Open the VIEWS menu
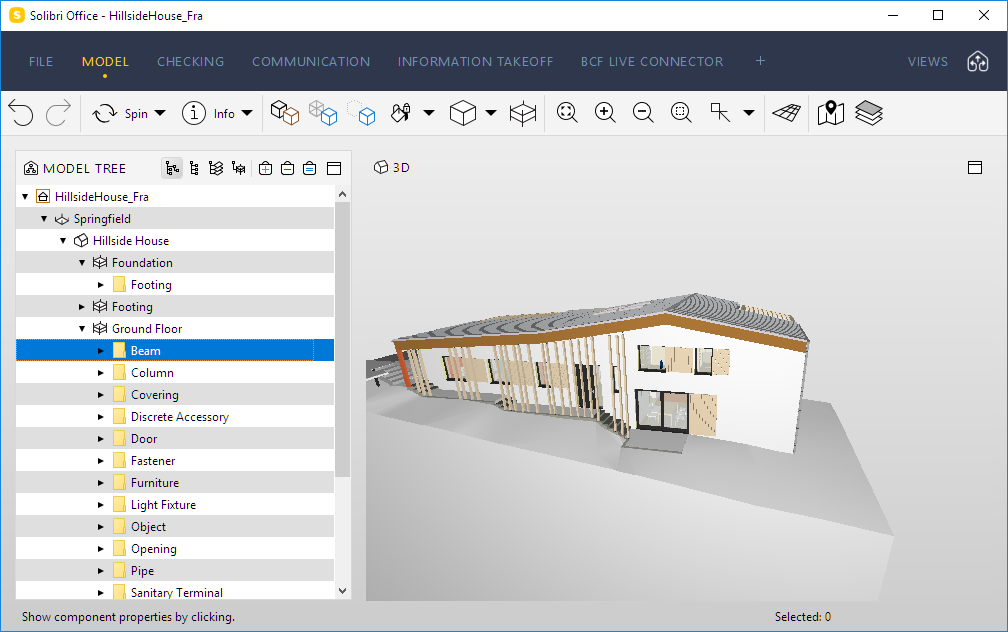This screenshot has height=632, width=1008. pos(927,61)
